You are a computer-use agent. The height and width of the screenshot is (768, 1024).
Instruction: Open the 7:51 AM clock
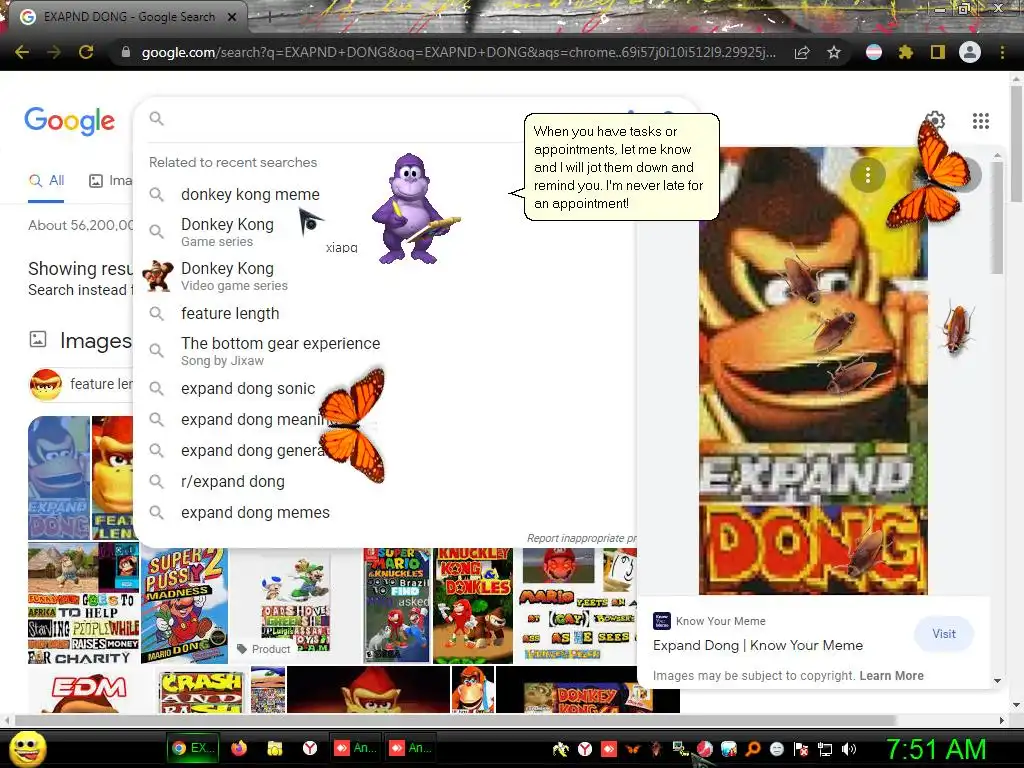point(935,750)
